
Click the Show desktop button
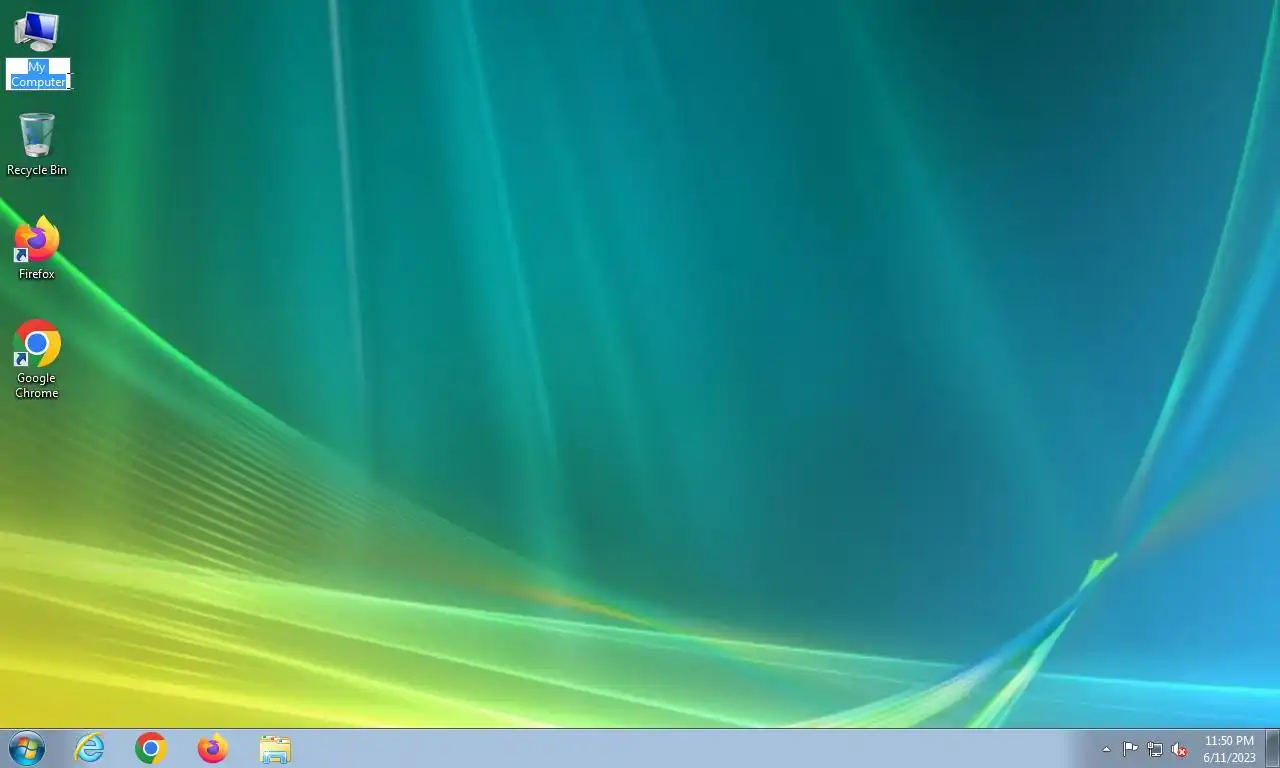[1272, 748]
